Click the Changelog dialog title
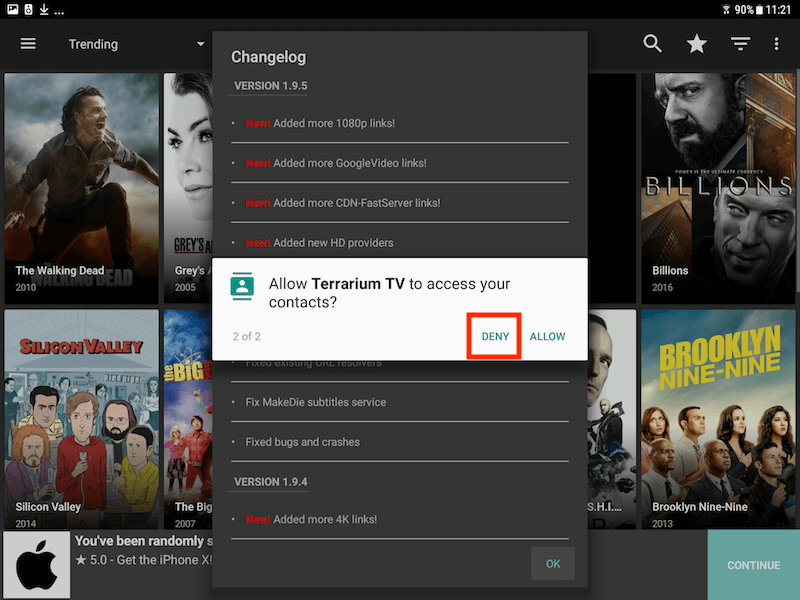Screen dimensions: 800x600 click(268, 57)
